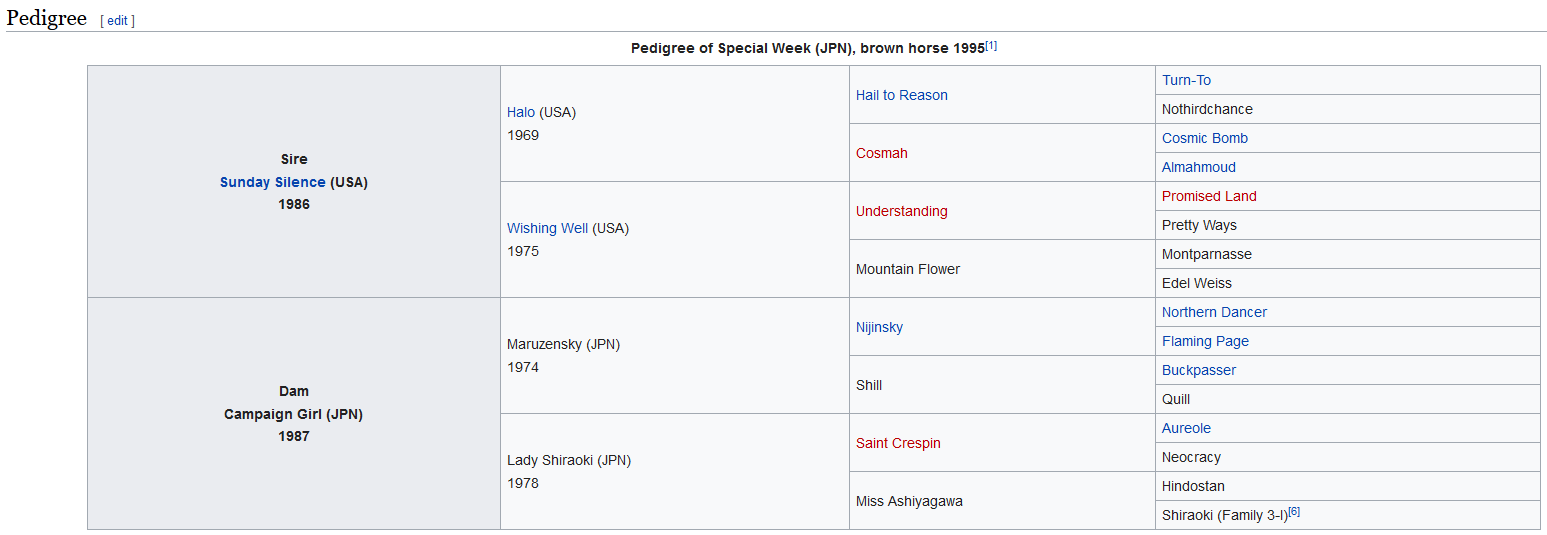The width and height of the screenshot is (1547, 535).
Task: Click citation 1 after the pedigree title
Action: pos(991,45)
